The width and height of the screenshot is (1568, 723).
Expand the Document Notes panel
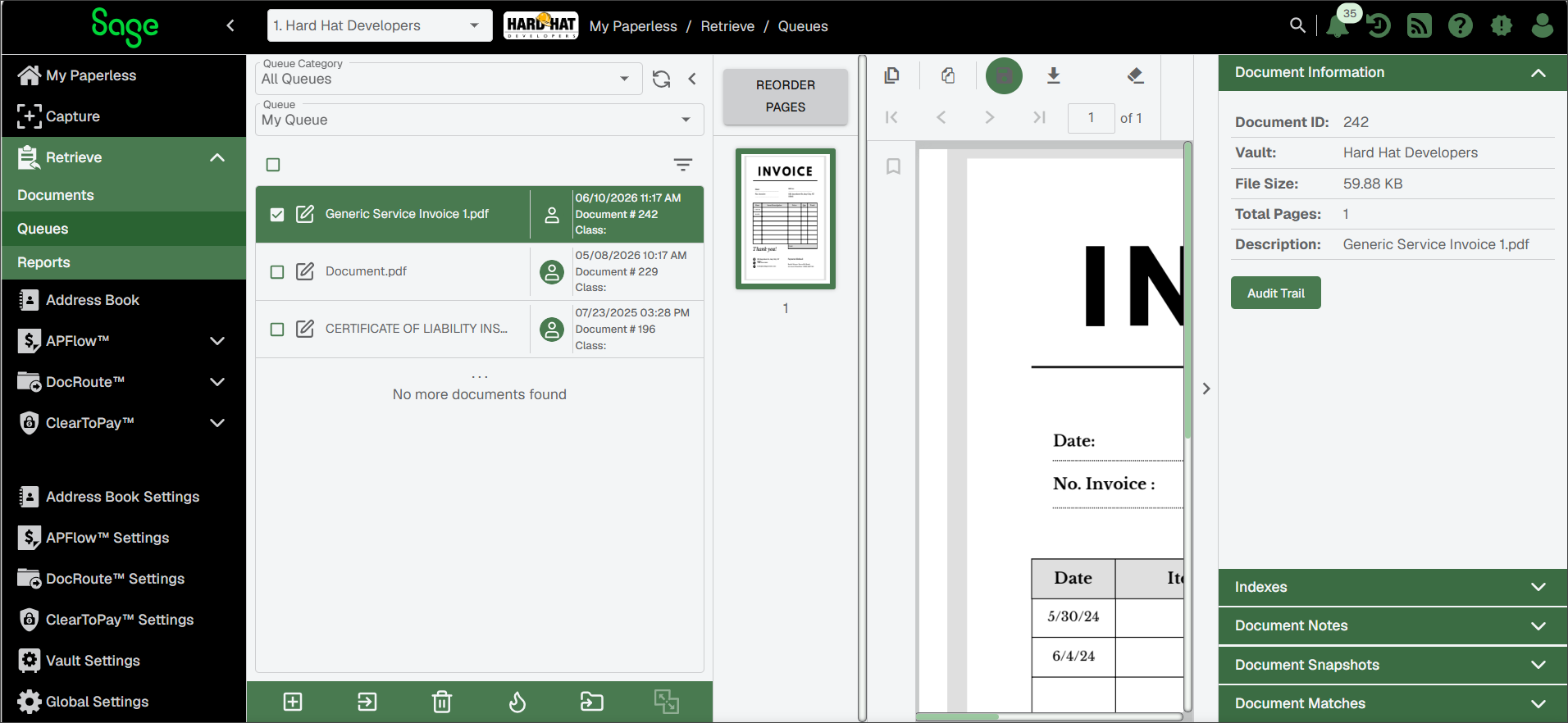(x=1393, y=625)
